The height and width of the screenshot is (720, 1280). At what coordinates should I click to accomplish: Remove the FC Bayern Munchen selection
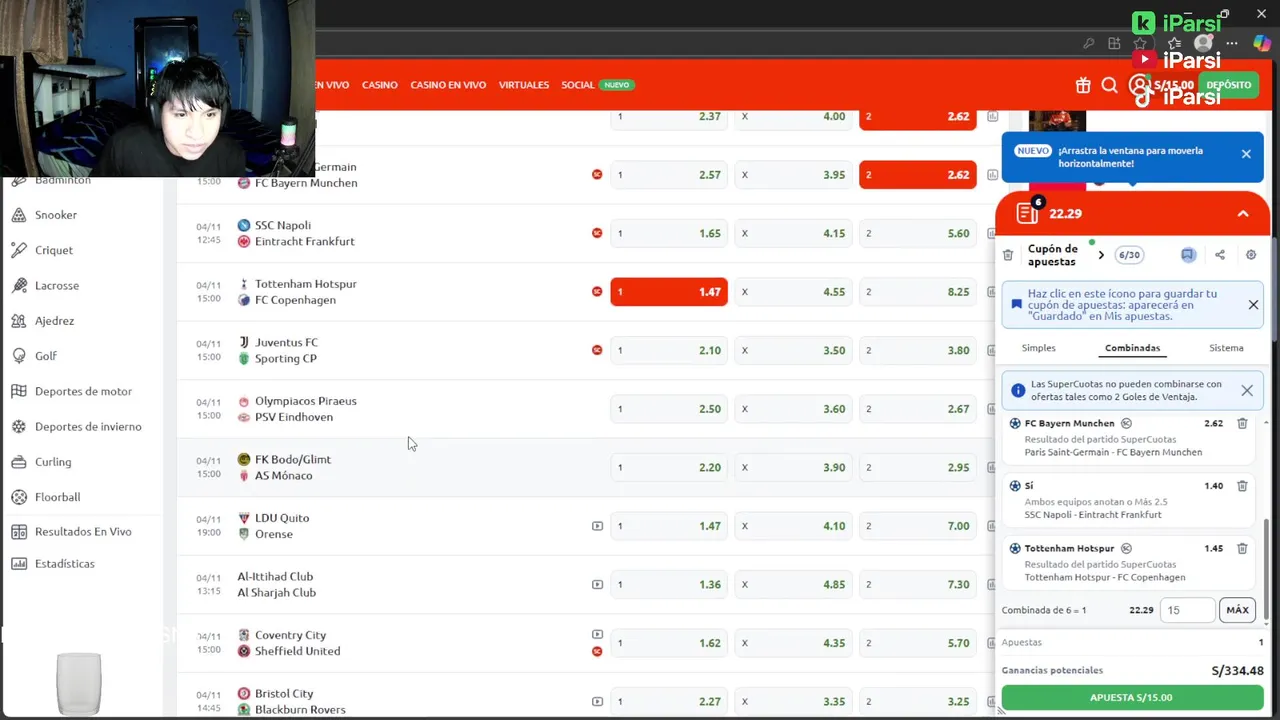[1242, 423]
